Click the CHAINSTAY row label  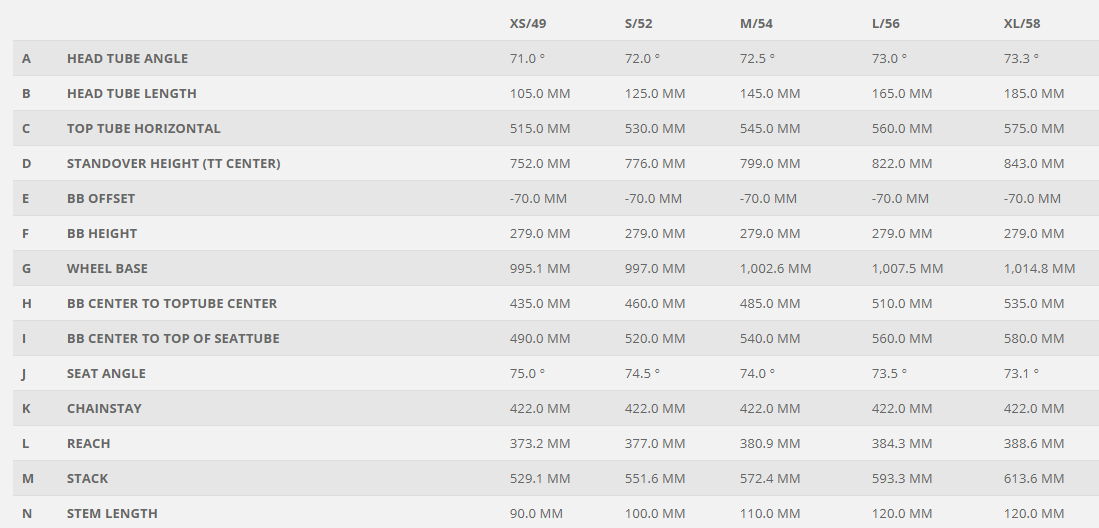pos(104,408)
